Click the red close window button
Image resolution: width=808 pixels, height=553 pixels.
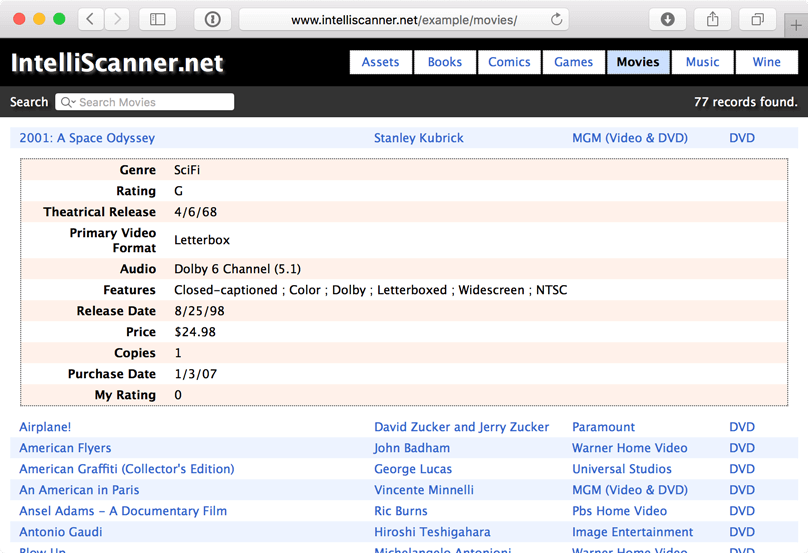pyautogui.click(x=19, y=19)
